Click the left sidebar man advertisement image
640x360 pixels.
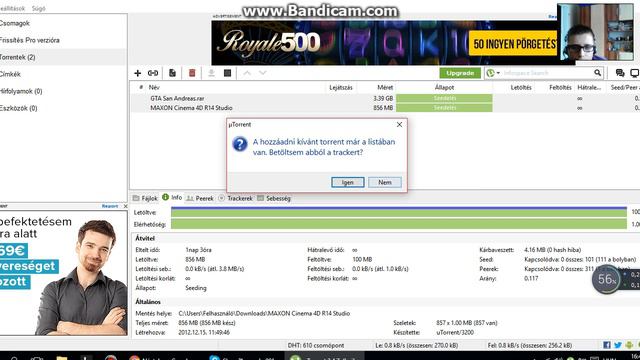(x=64, y=273)
